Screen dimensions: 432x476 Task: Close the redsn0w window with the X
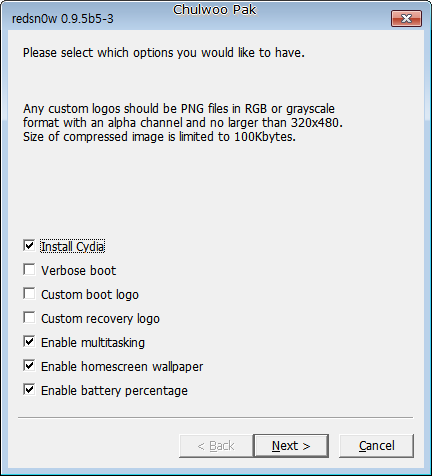(406, 18)
